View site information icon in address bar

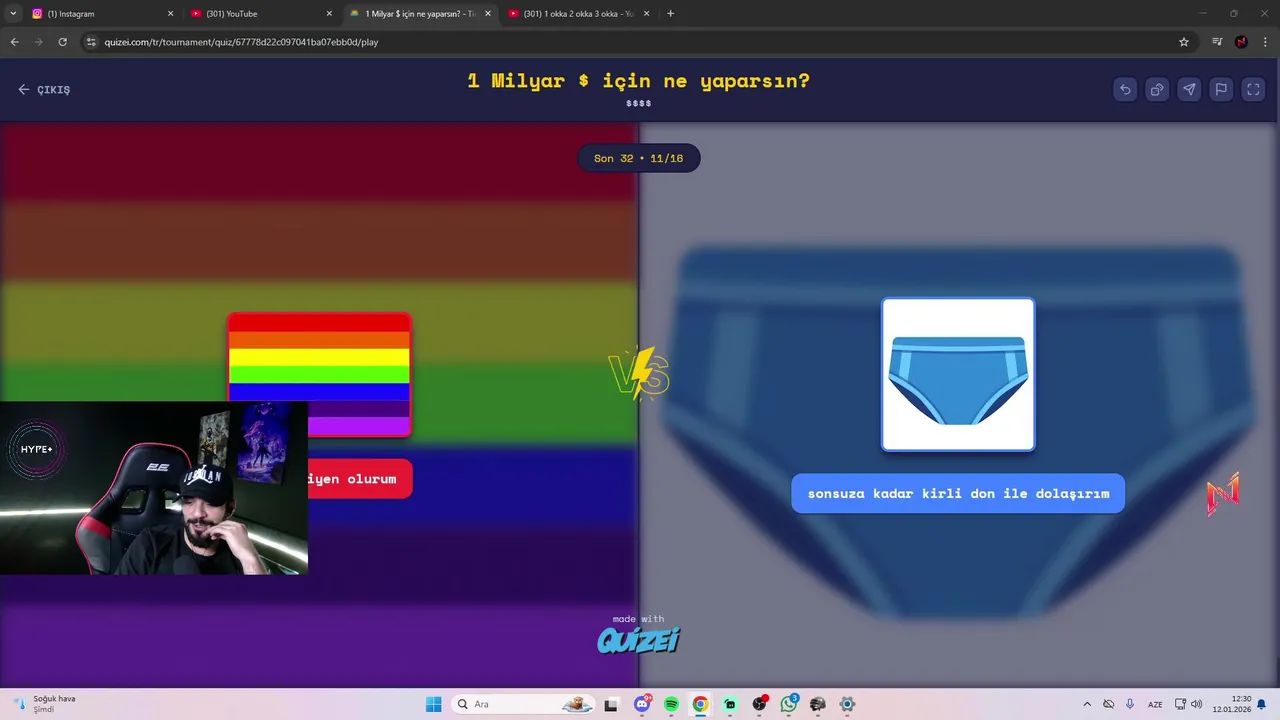(91, 42)
